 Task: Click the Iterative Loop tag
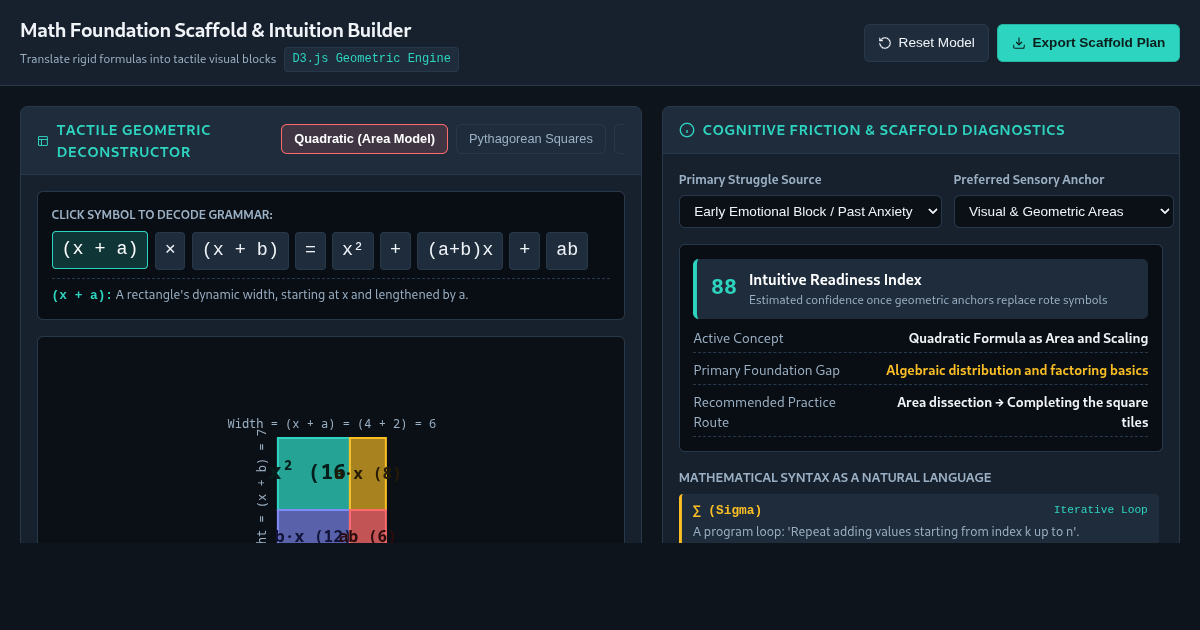[x=1100, y=510]
